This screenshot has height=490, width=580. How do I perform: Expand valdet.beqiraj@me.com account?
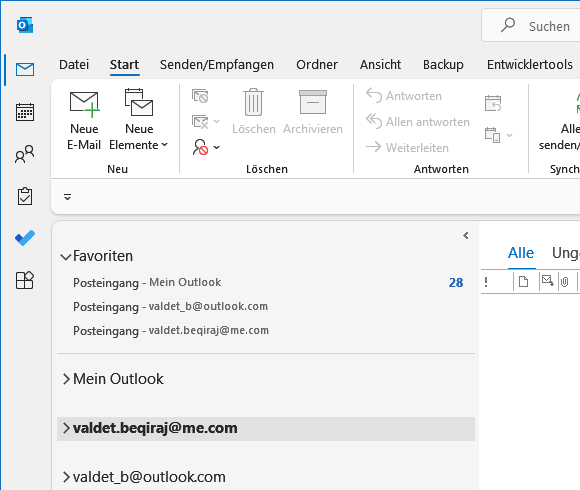tap(66, 428)
